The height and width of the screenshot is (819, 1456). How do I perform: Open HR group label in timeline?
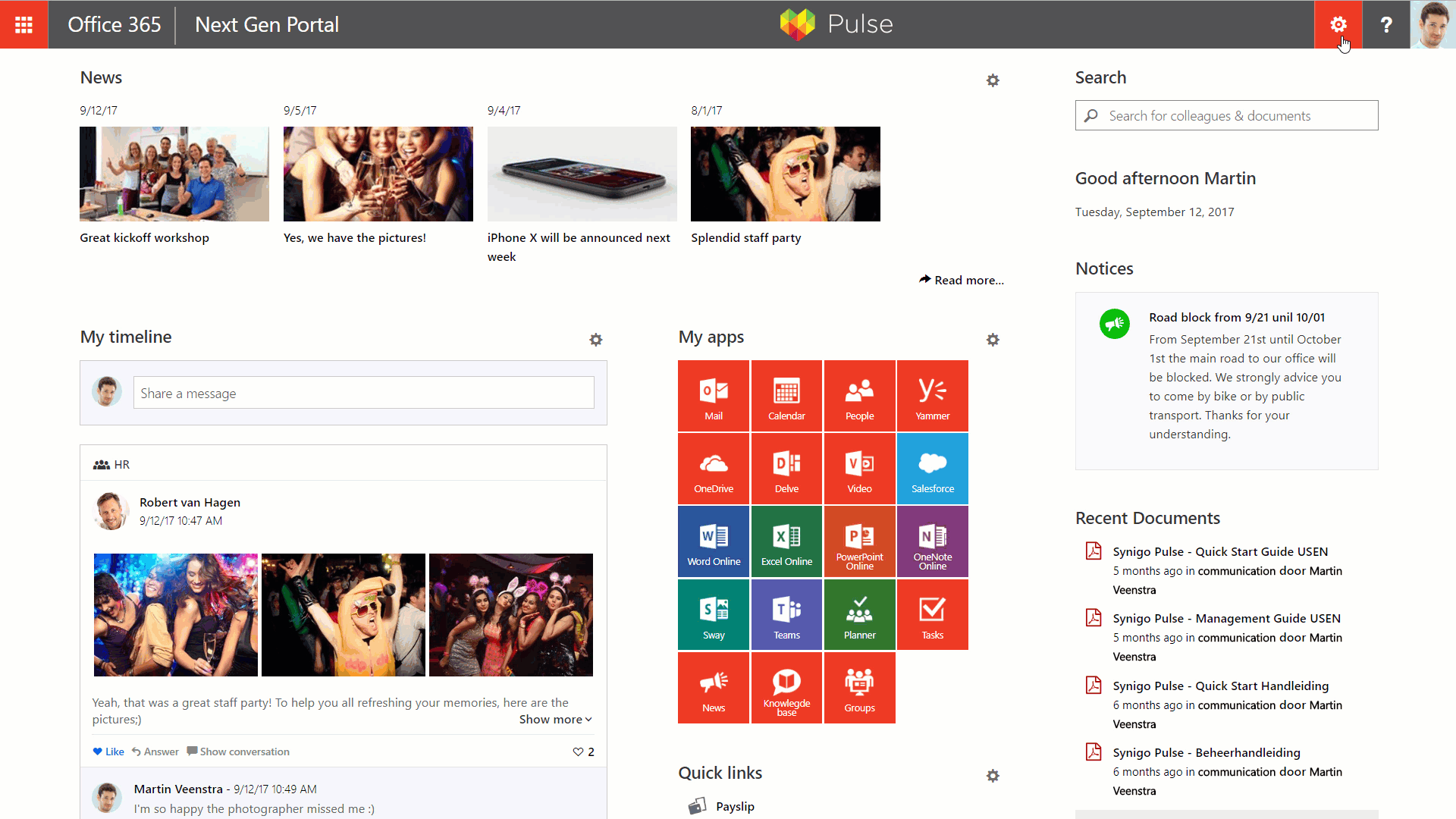click(111, 464)
